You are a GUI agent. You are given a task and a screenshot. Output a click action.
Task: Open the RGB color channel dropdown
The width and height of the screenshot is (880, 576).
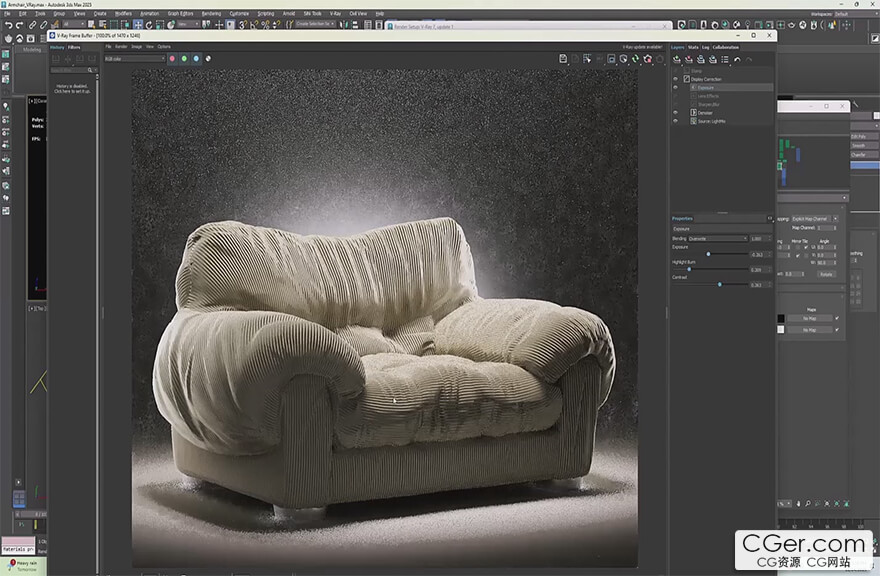[x=134, y=59]
